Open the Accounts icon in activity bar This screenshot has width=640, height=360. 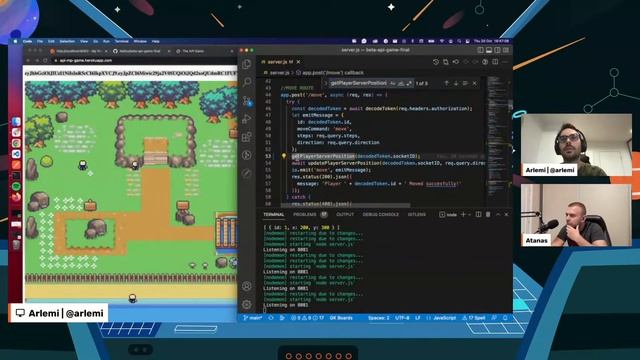[x=247, y=286]
